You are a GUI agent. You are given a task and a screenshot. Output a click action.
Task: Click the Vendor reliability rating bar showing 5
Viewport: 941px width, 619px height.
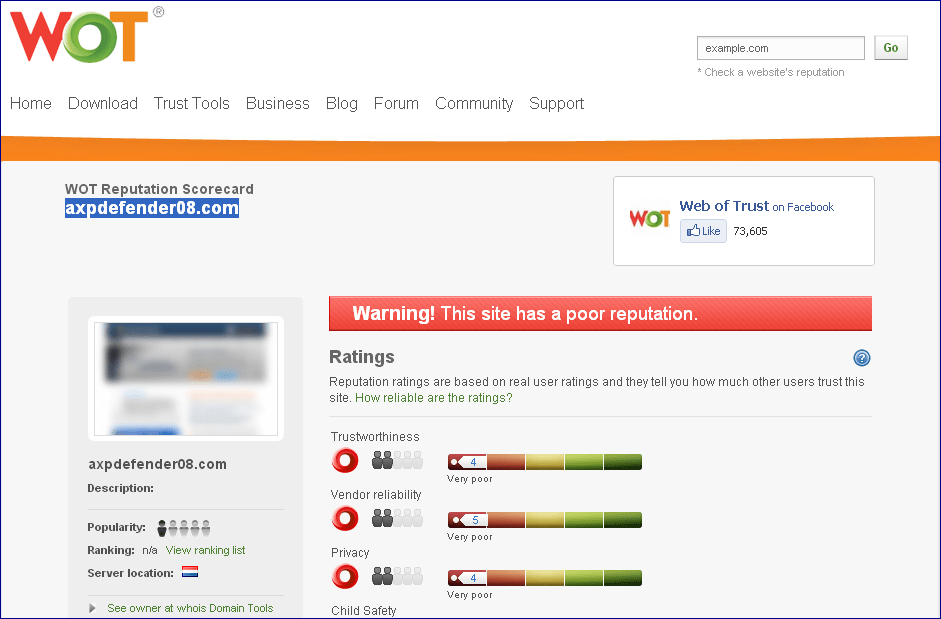[545, 520]
